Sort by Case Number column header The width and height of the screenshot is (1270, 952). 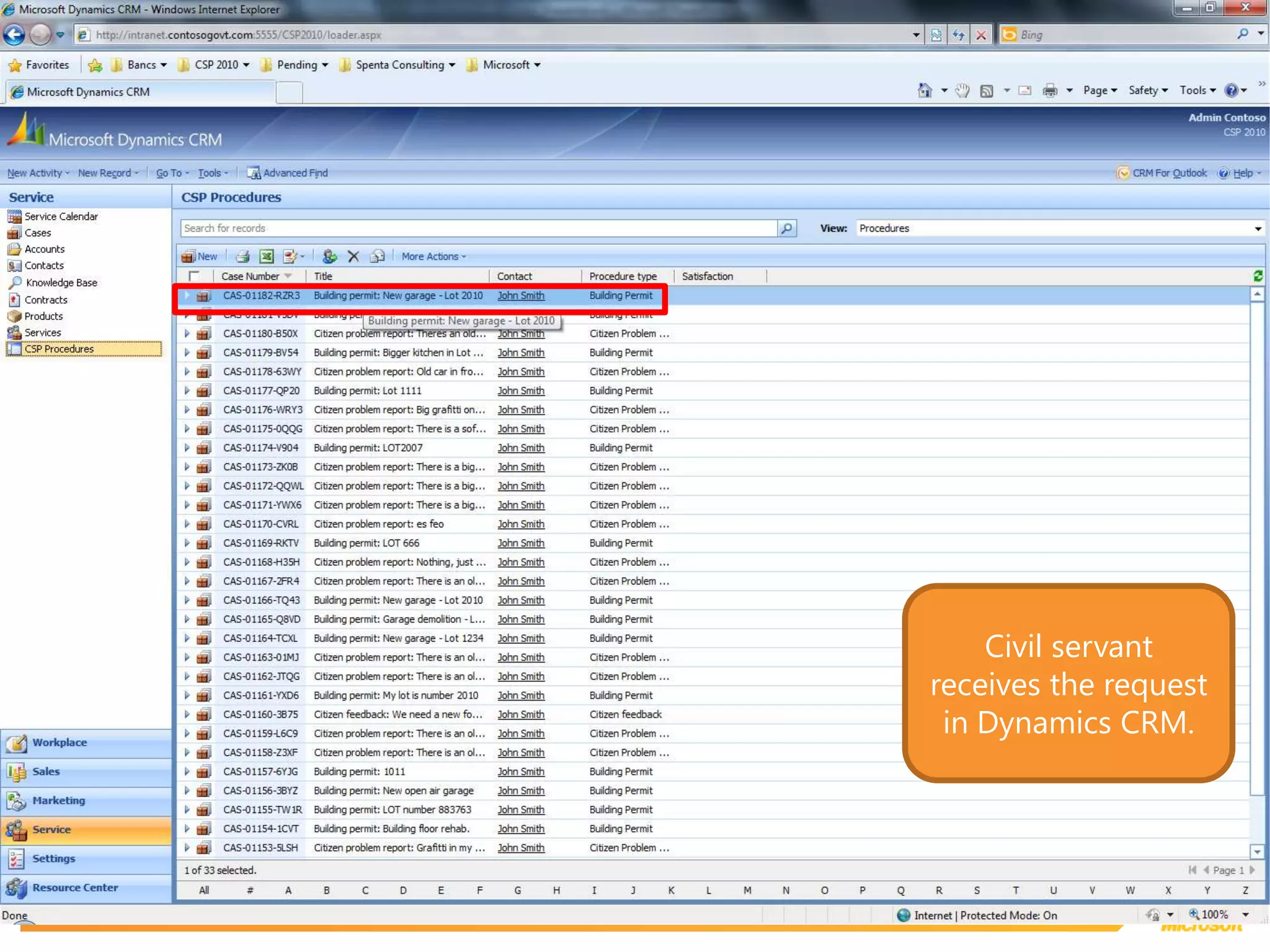point(251,276)
